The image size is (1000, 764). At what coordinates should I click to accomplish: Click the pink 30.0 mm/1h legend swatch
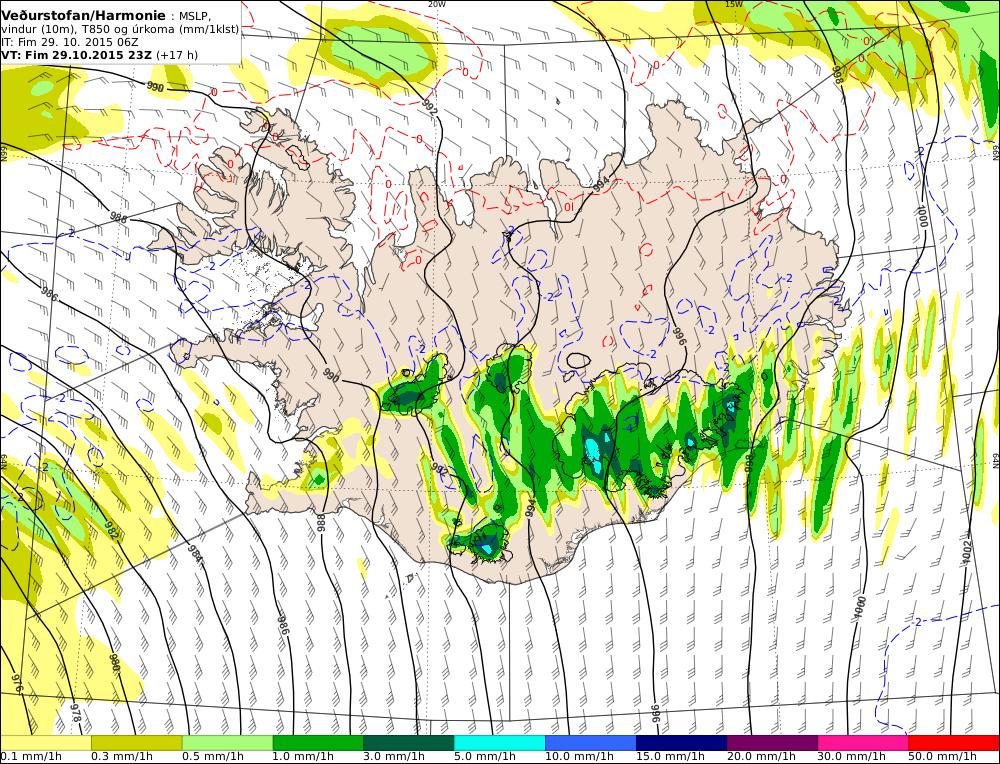point(863,742)
